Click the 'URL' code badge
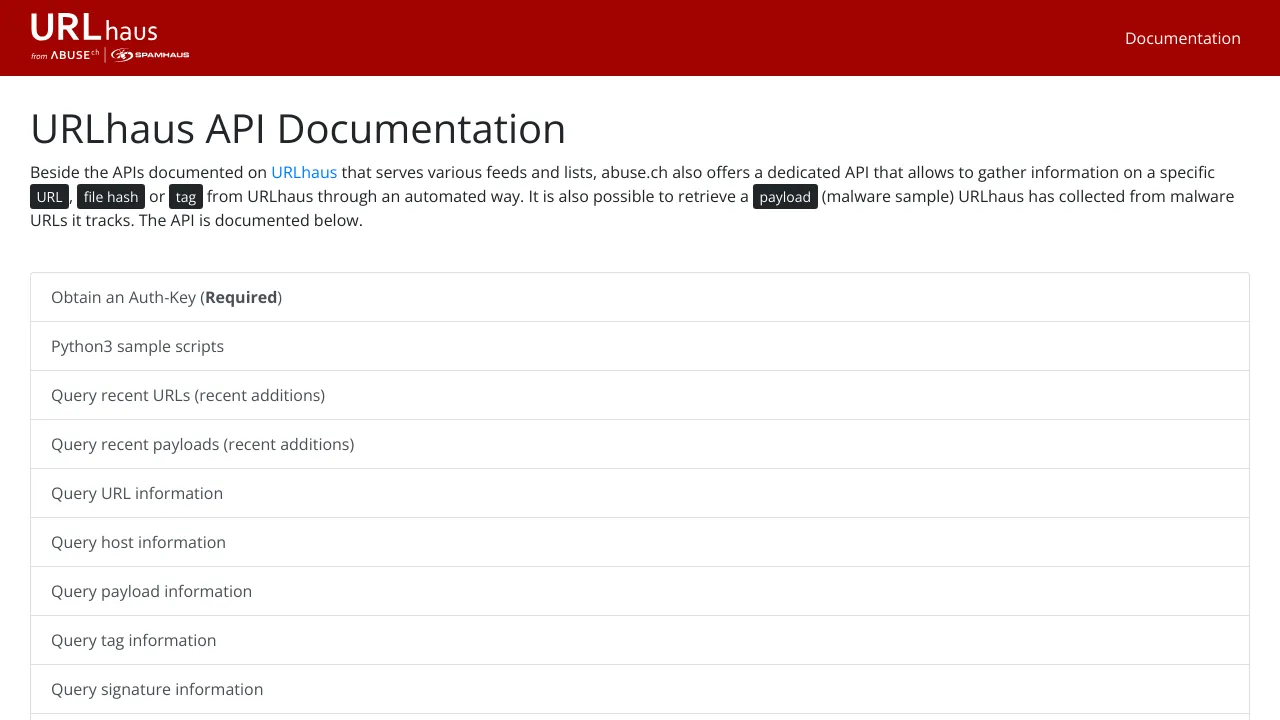Screen dimensions: 1280x720 49,197
